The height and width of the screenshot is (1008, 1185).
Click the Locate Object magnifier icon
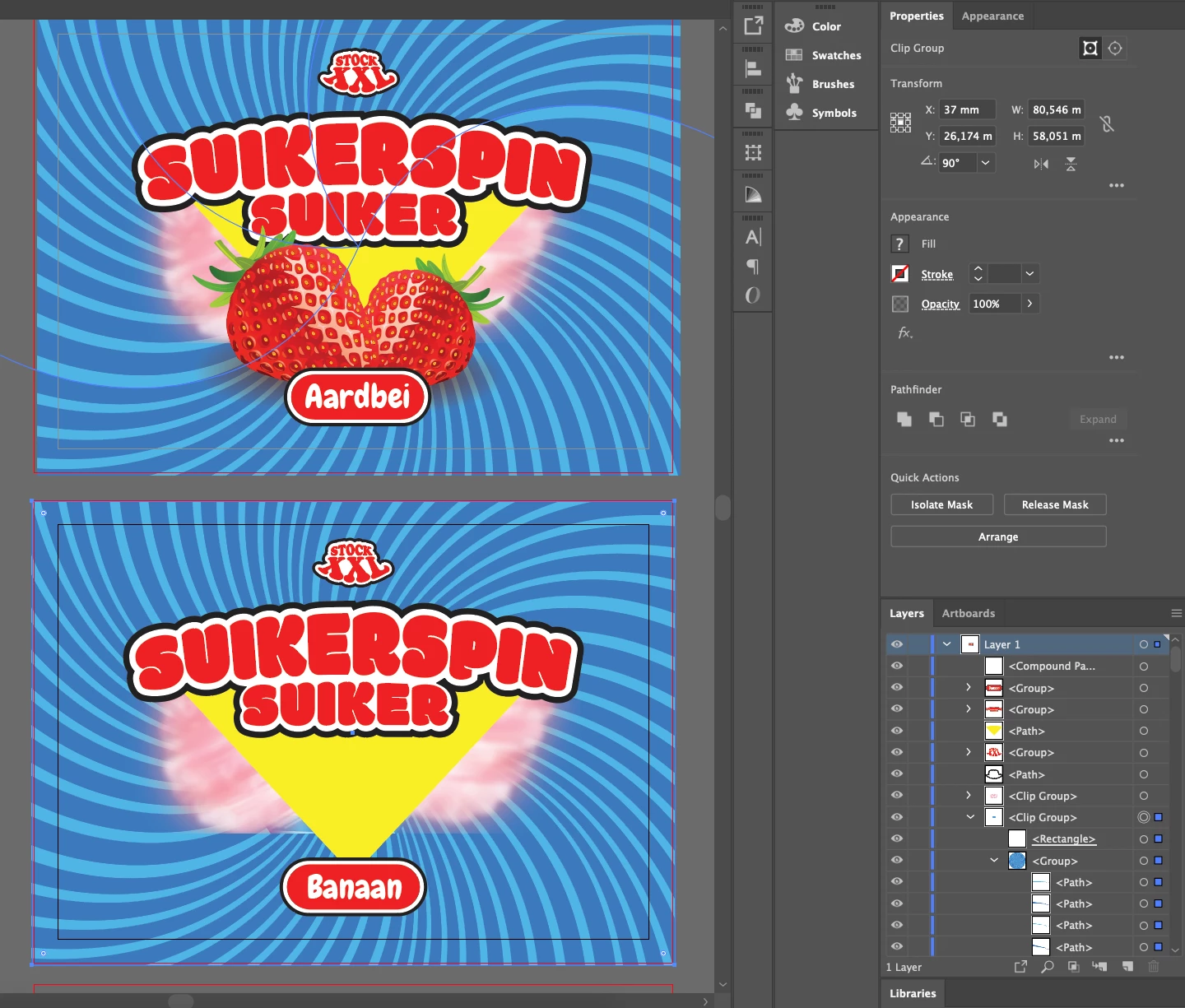click(x=1048, y=967)
